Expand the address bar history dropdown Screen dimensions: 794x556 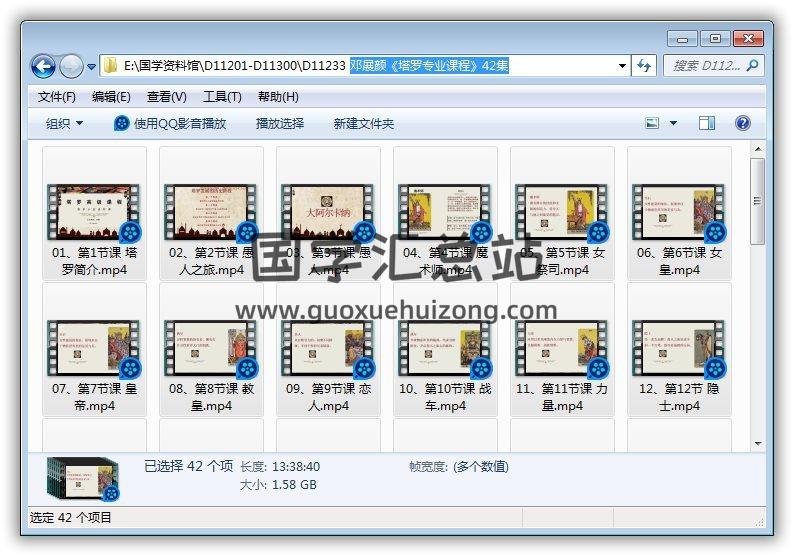(622, 66)
